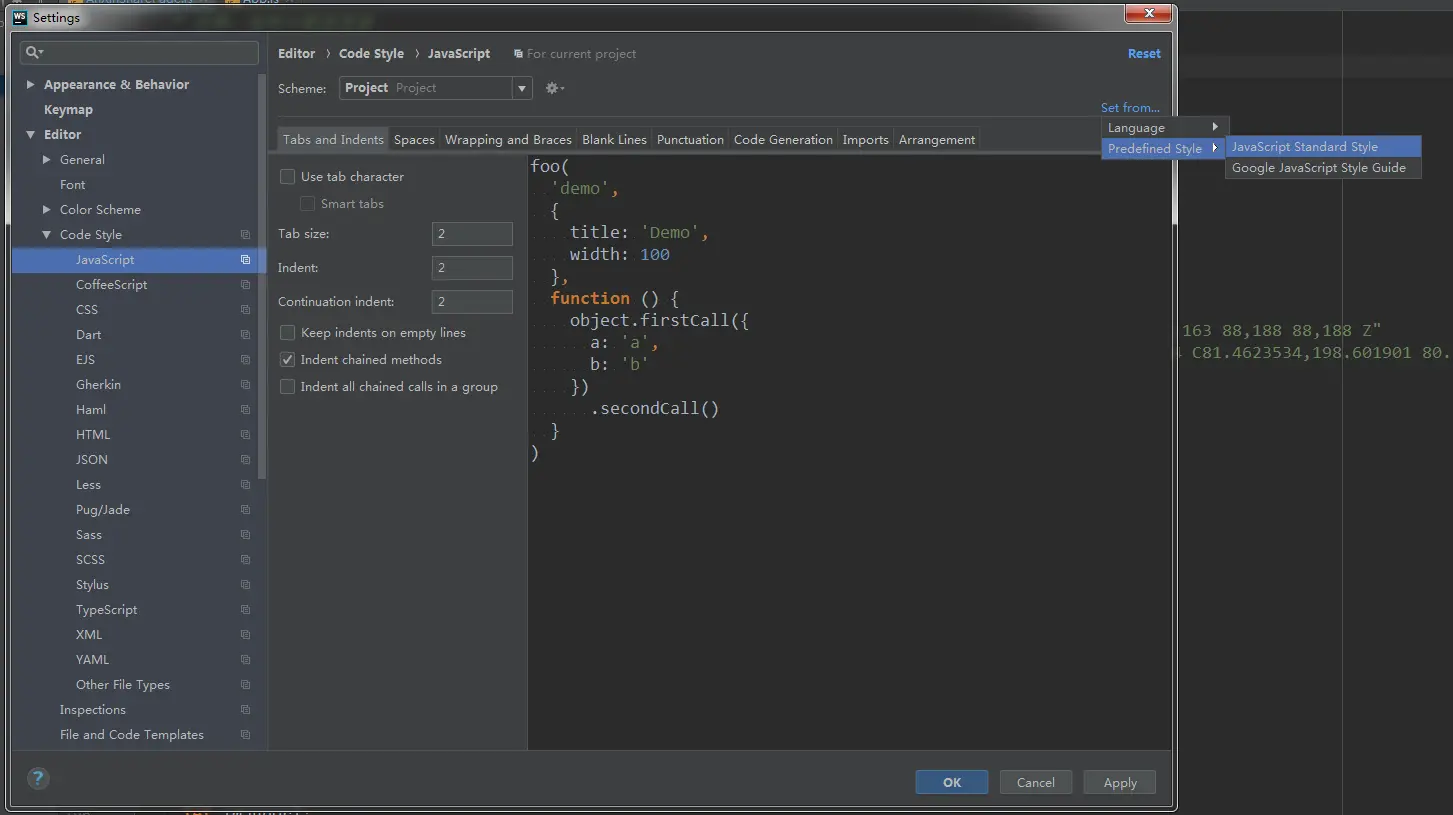Click the project-level icon beside EJS
This screenshot has height=815, width=1453.
[245, 360]
